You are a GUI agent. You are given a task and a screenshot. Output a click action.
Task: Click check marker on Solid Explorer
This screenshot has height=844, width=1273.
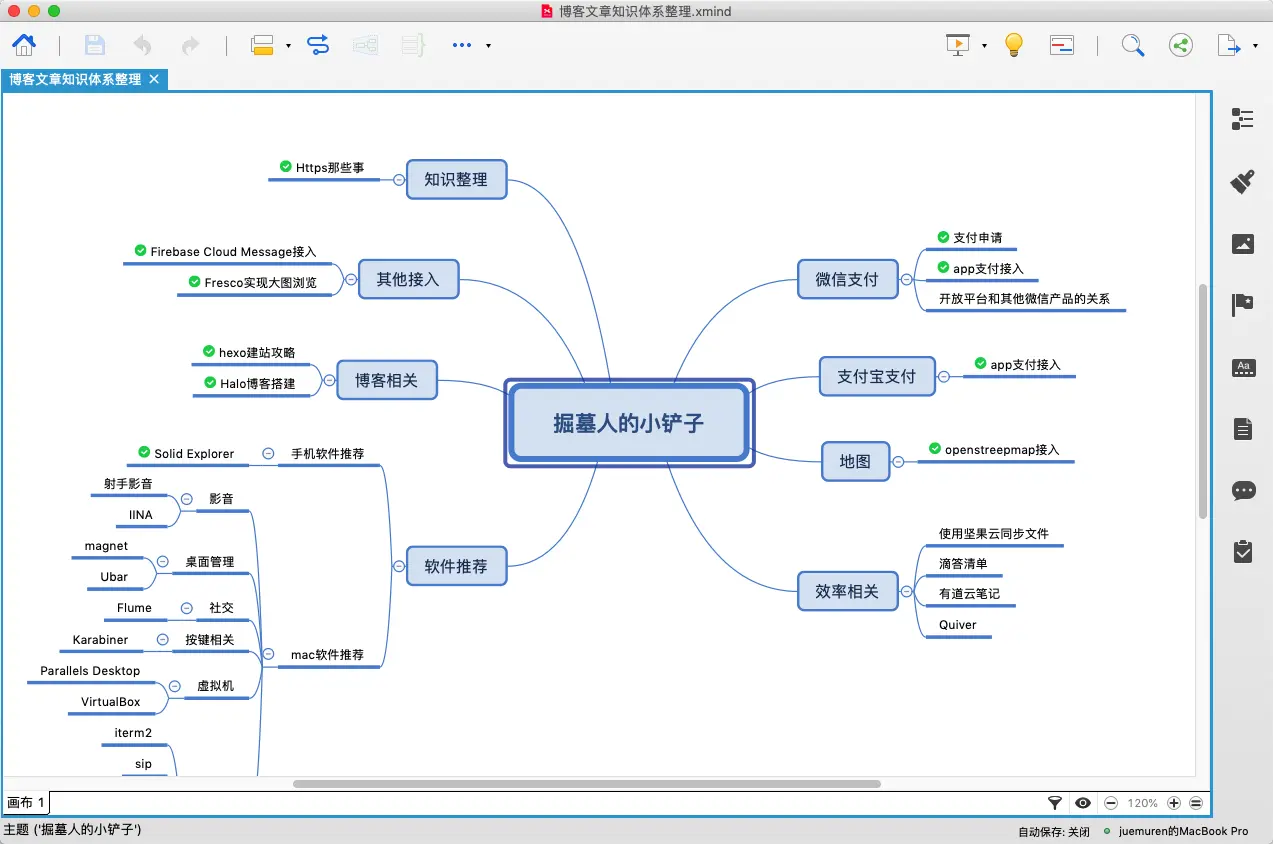[x=144, y=453]
